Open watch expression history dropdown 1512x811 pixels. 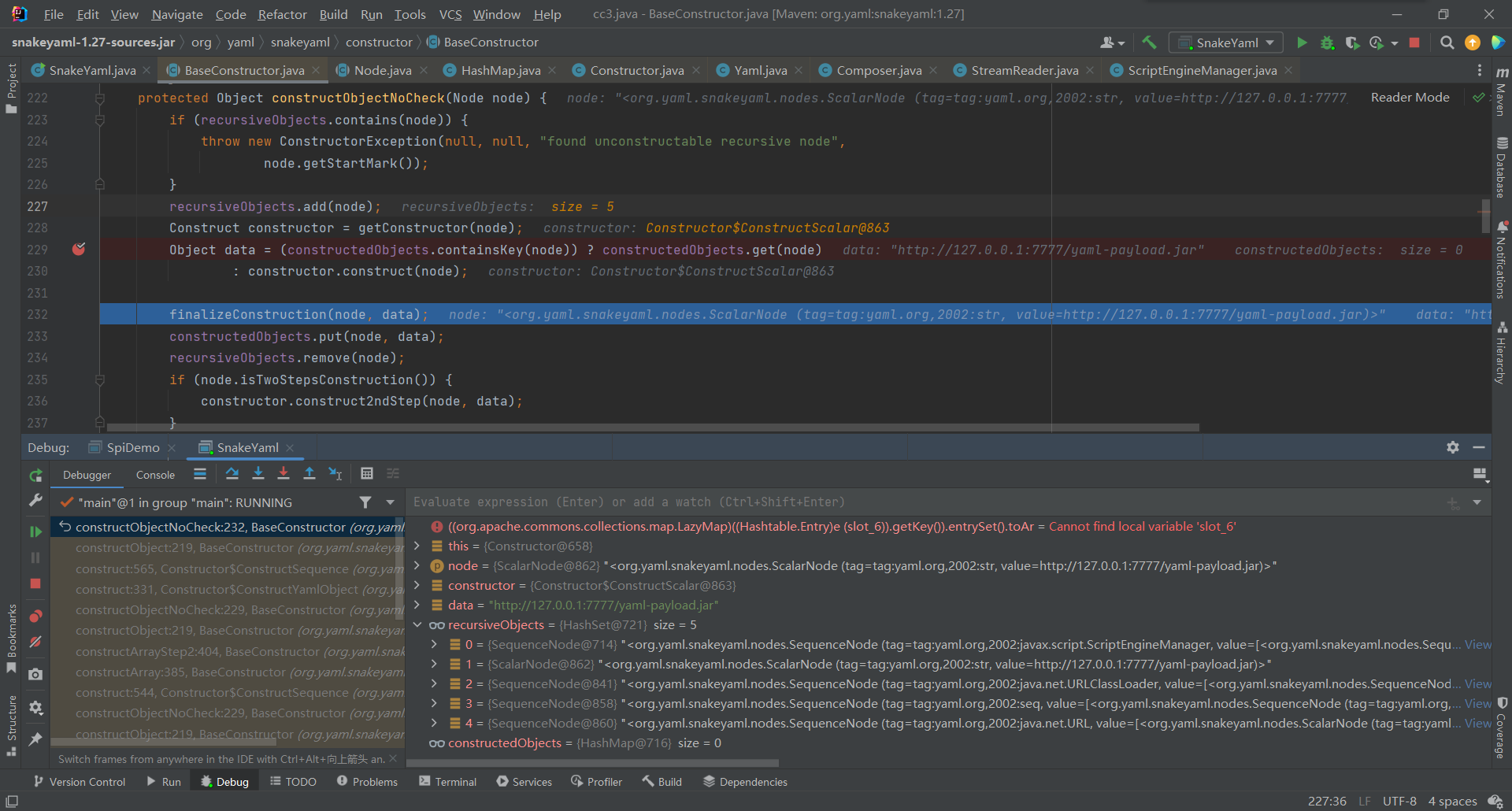tap(1477, 502)
